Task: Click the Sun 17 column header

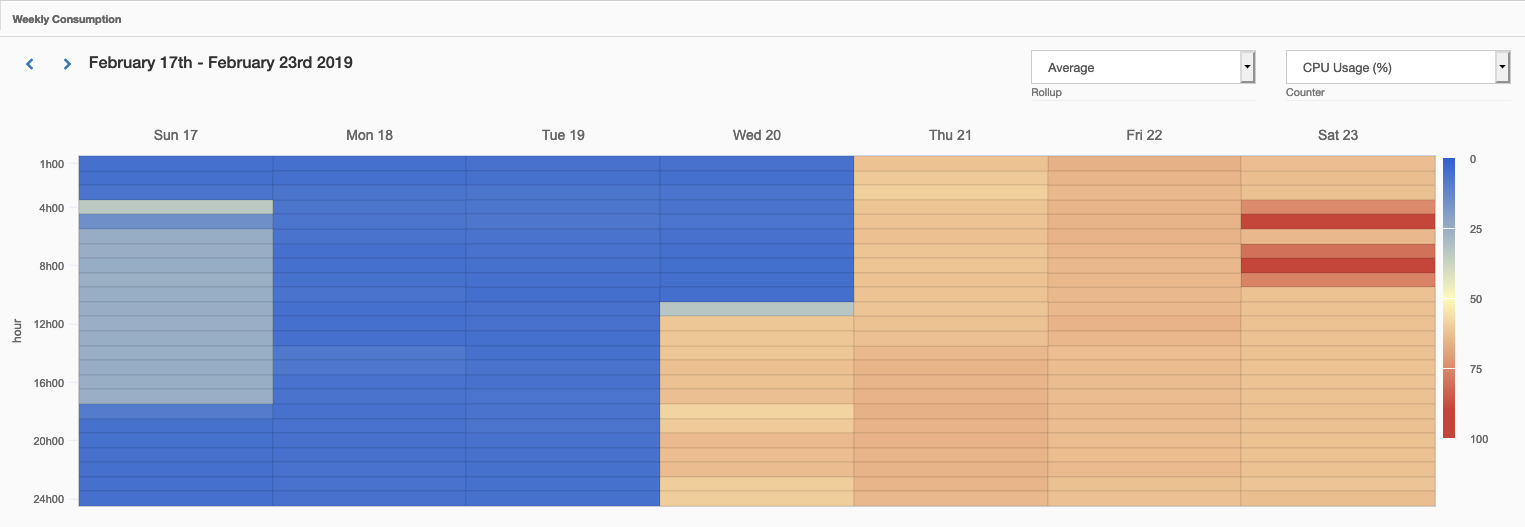Action: point(175,135)
